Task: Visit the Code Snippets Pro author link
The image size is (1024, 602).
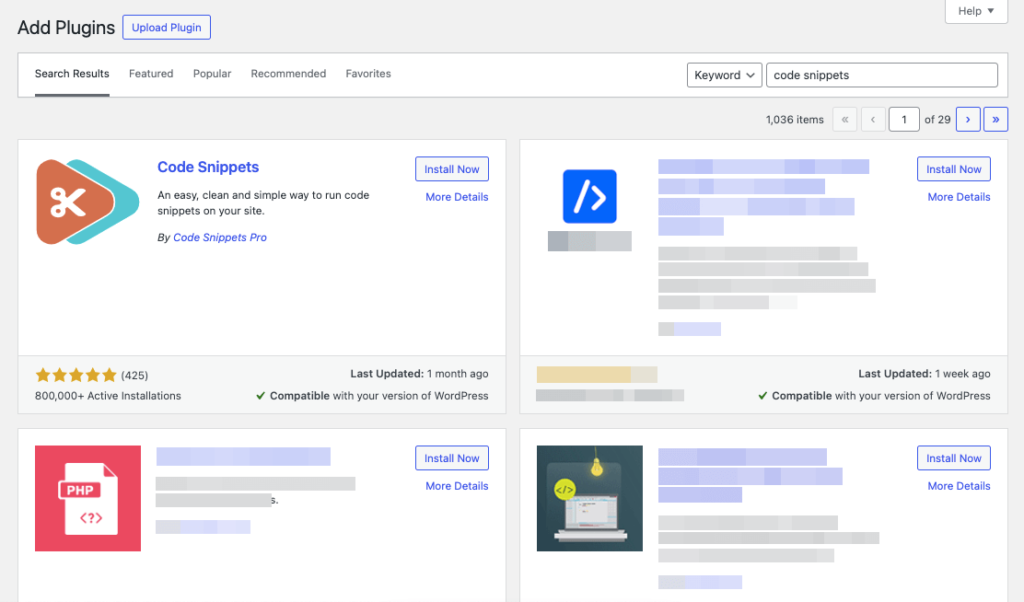Action: point(219,237)
